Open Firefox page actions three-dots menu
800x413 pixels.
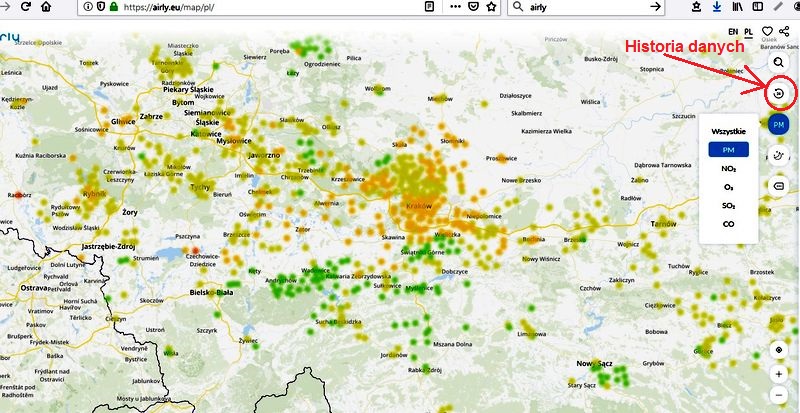(x=453, y=6)
